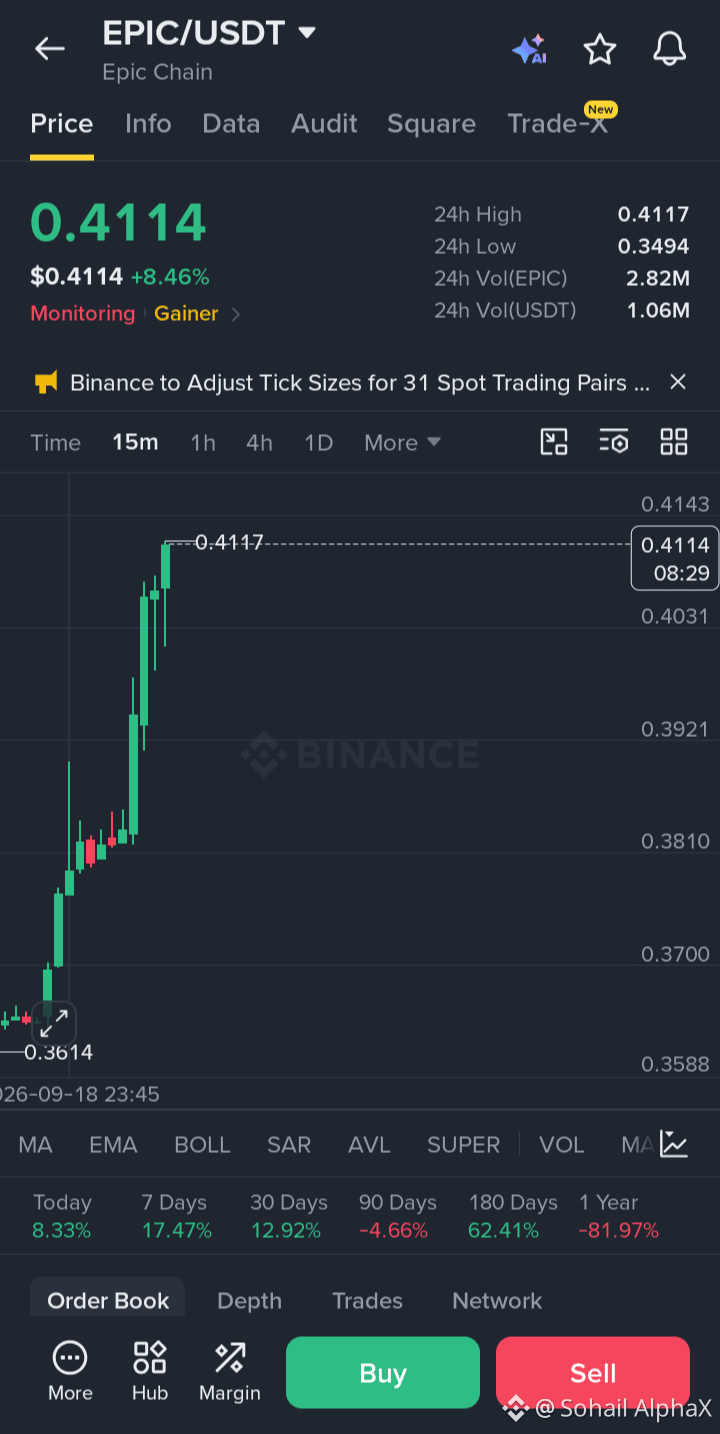Switch to the Audit tab
The image size is (720, 1434).
324,124
